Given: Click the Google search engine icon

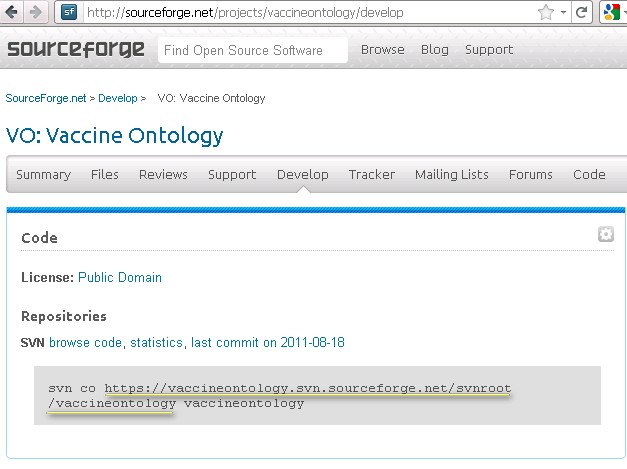Looking at the screenshot, I should [611, 12].
